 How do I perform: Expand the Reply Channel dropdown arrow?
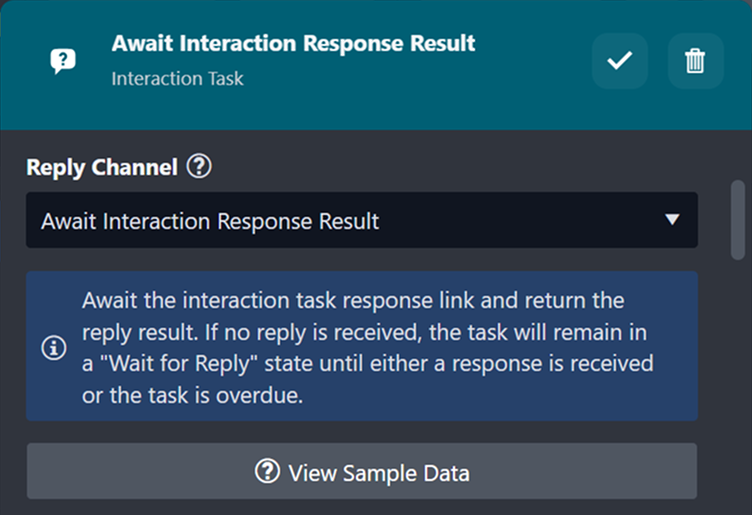pyautogui.click(x=672, y=220)
